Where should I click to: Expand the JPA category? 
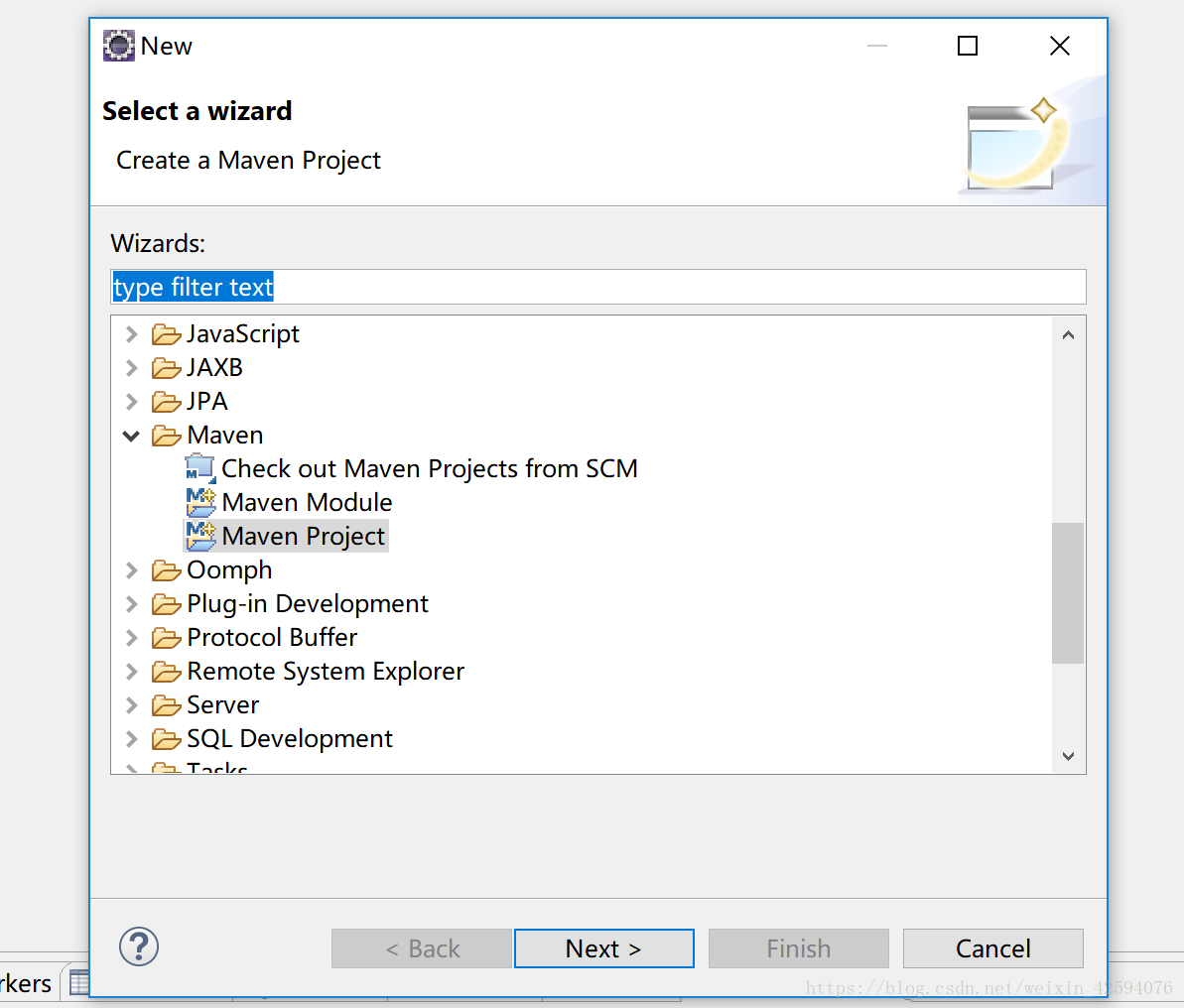[131, 402]
